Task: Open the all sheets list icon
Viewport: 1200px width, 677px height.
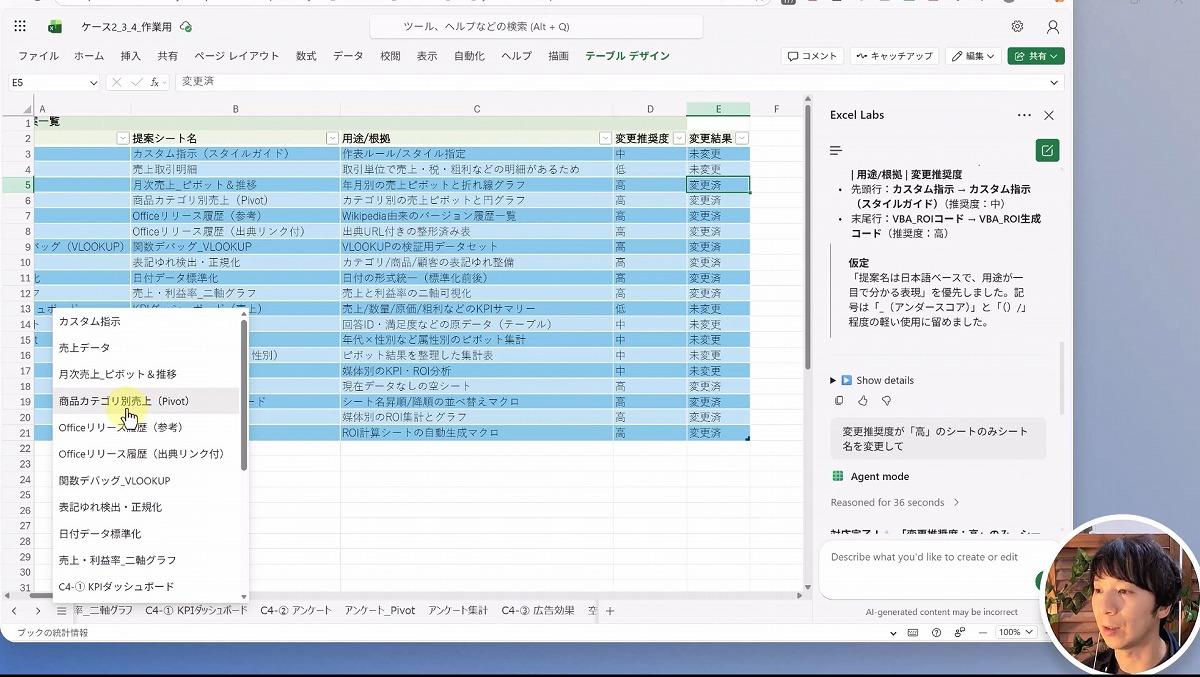Action: point(61,611)
